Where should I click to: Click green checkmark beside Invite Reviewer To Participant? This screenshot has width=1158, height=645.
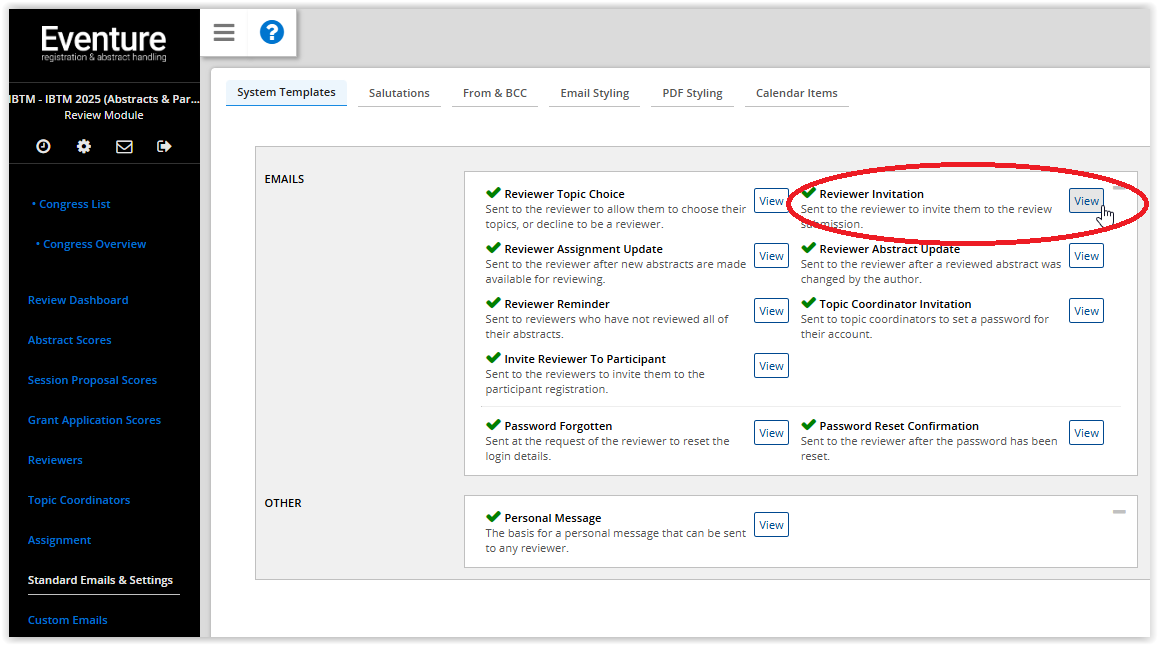coord(493,358)
